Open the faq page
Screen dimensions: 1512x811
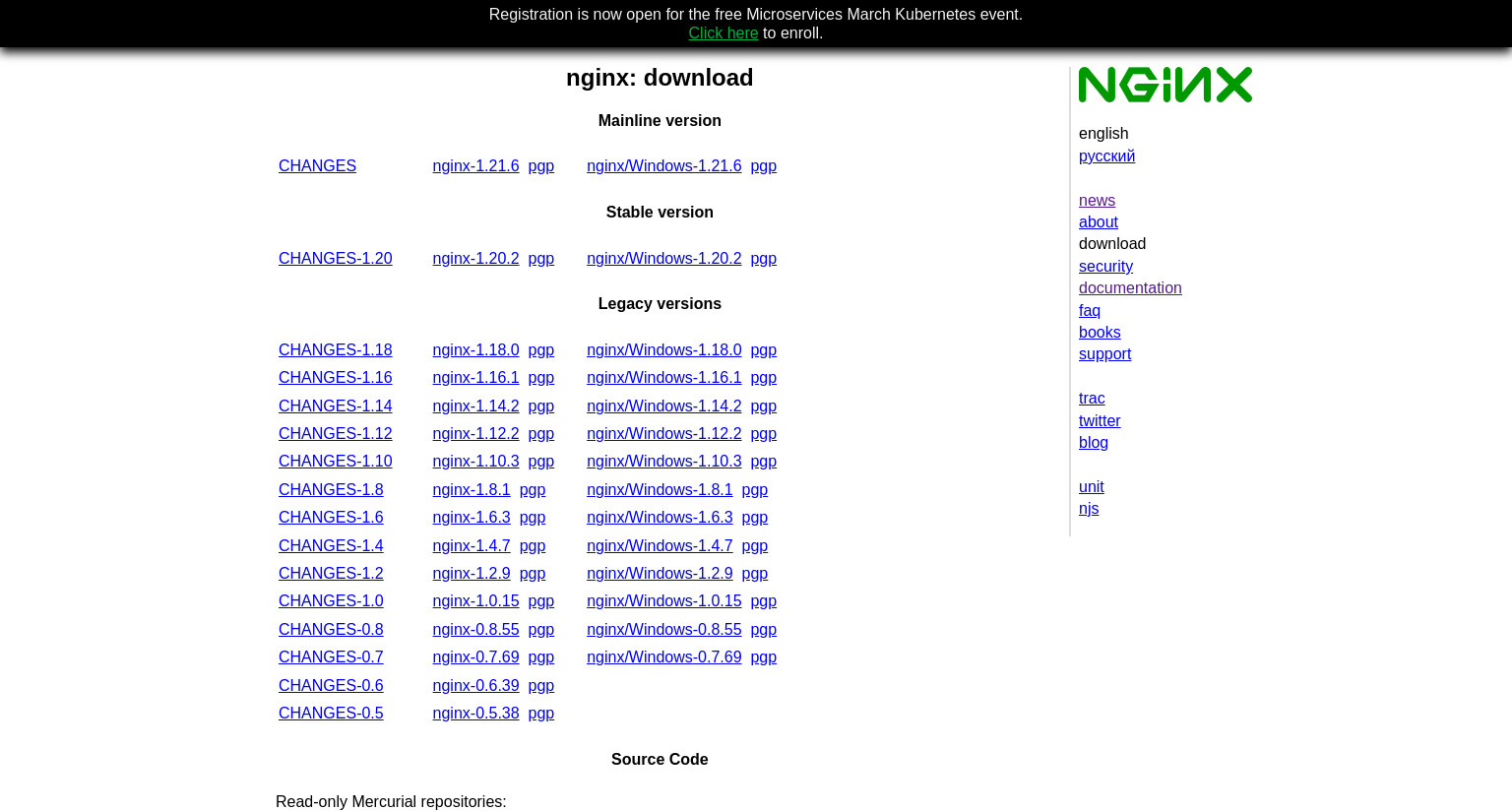1090,311
